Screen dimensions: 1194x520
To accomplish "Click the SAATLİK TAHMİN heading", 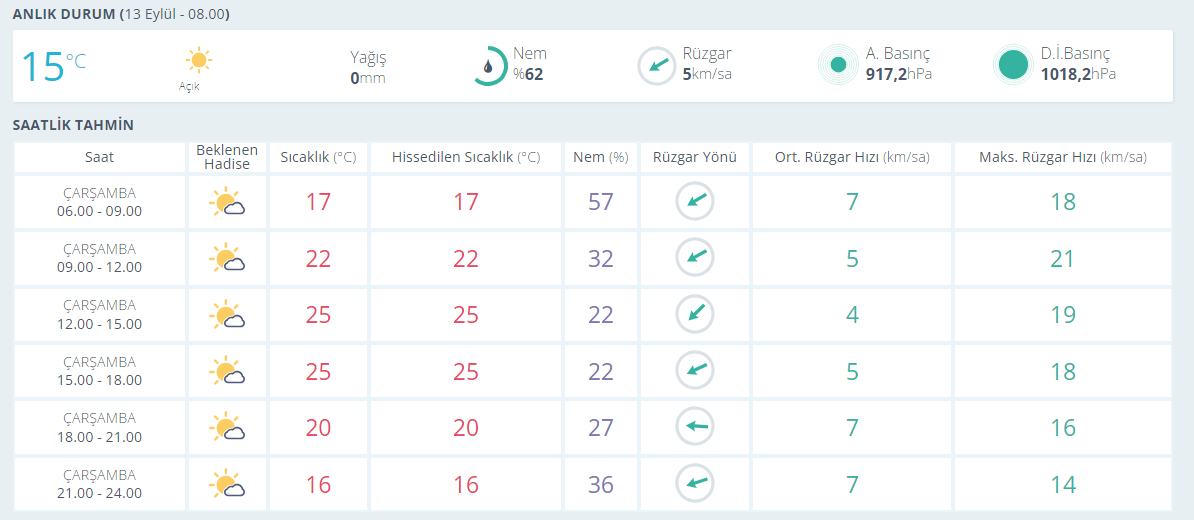I will [73, 125].
